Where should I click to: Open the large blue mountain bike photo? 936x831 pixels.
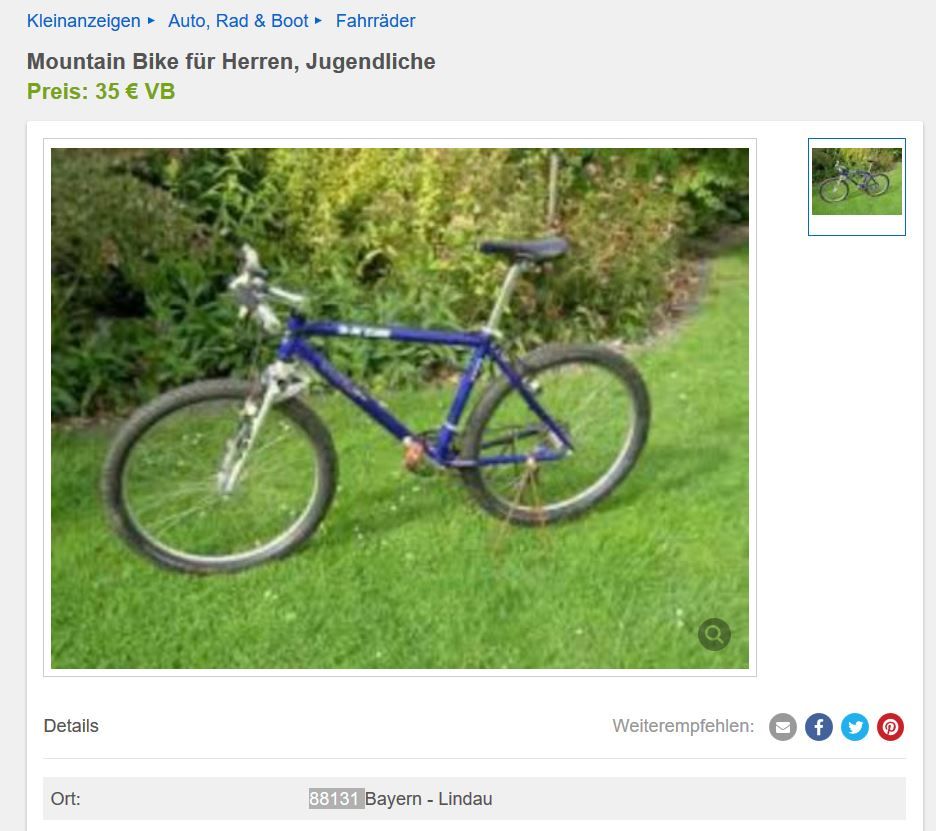400,408
